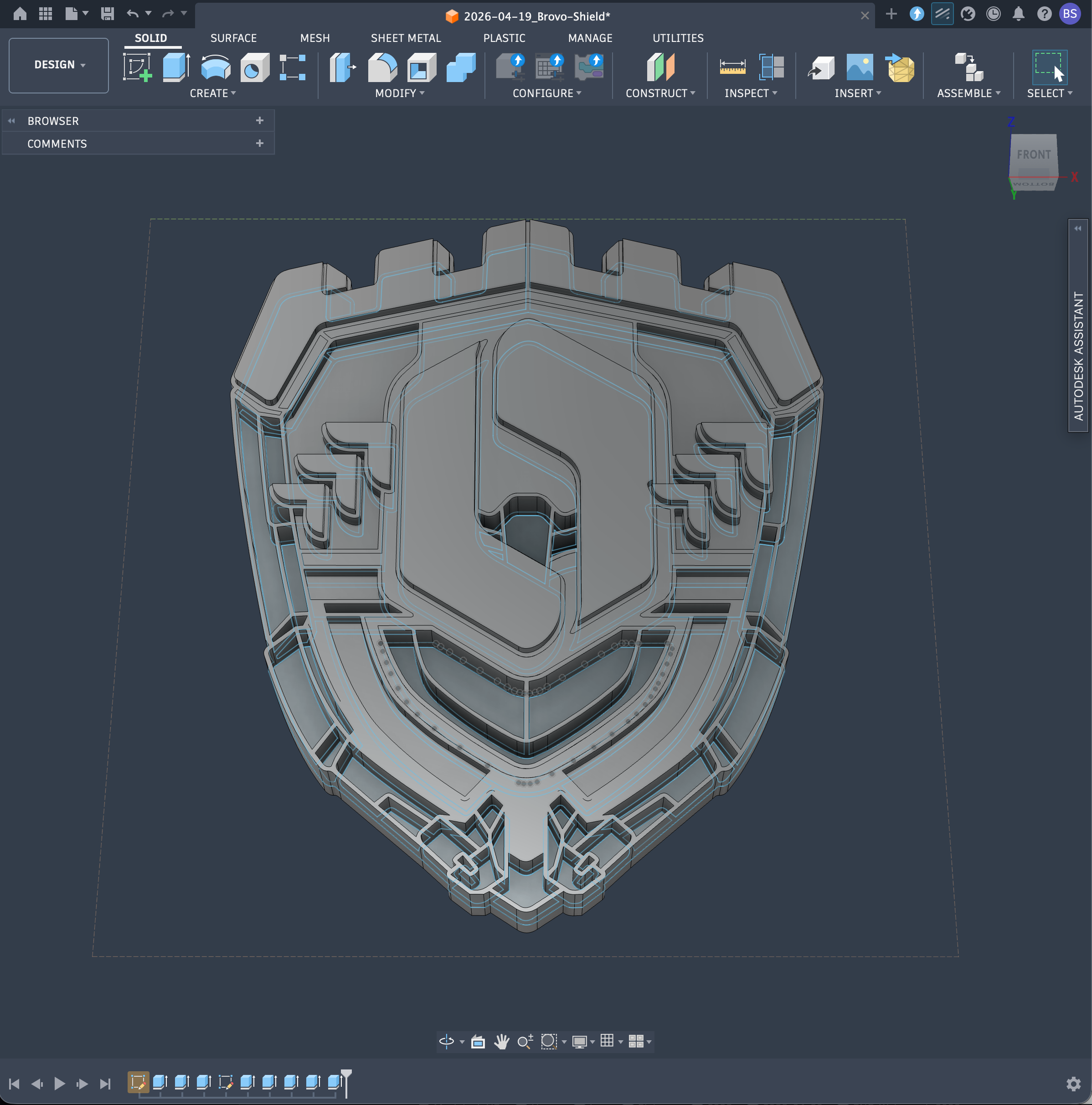
Task: Select the Press Pull tool
Action: coord(342,67)
